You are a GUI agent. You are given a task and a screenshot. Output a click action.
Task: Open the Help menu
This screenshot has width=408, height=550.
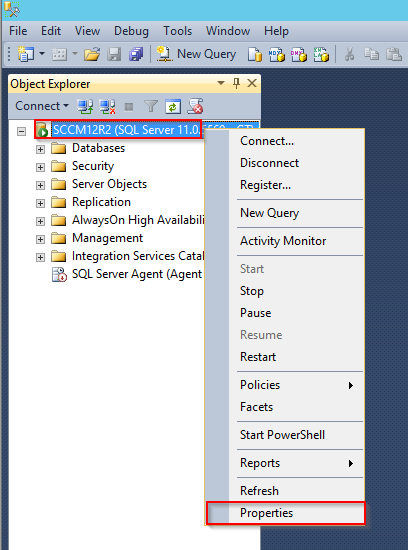[276, 31]
